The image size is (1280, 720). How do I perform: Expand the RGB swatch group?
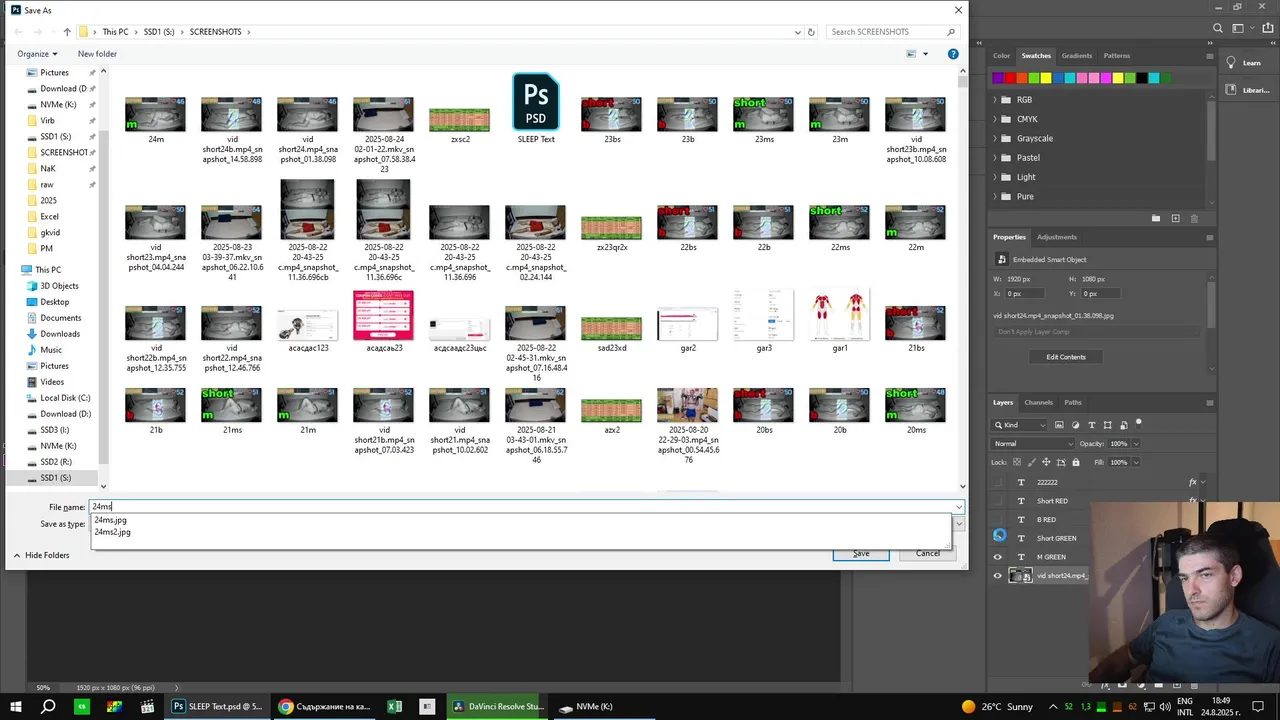[995, 100]
